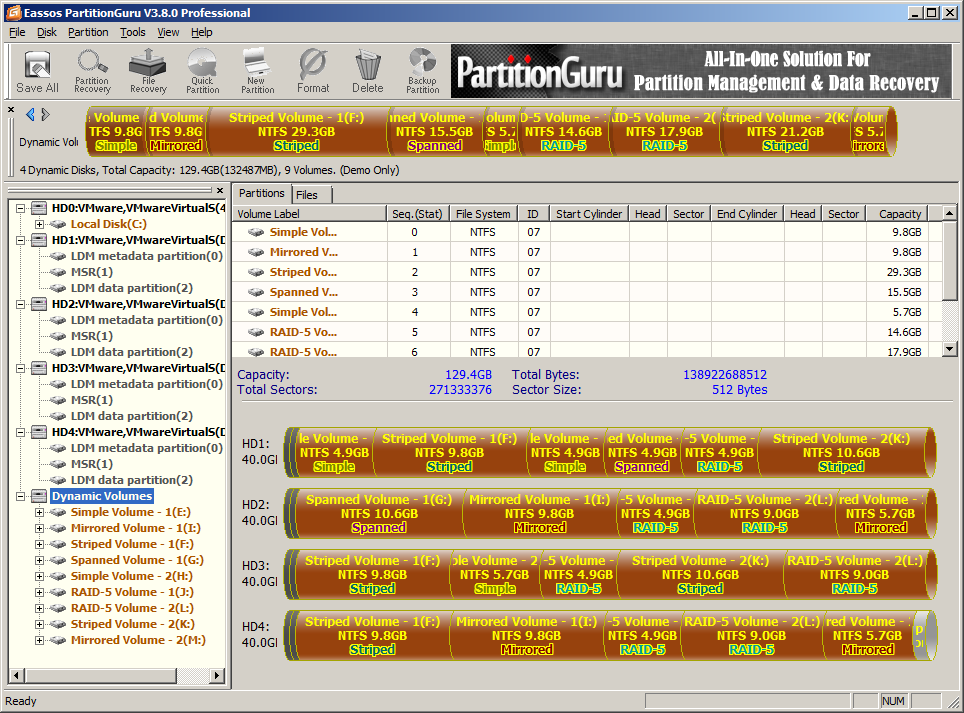The image size is (964, 713).
Task: Select top bar Striped Volume - 1(F:) 29.3GB block
Action: (296, 131)
